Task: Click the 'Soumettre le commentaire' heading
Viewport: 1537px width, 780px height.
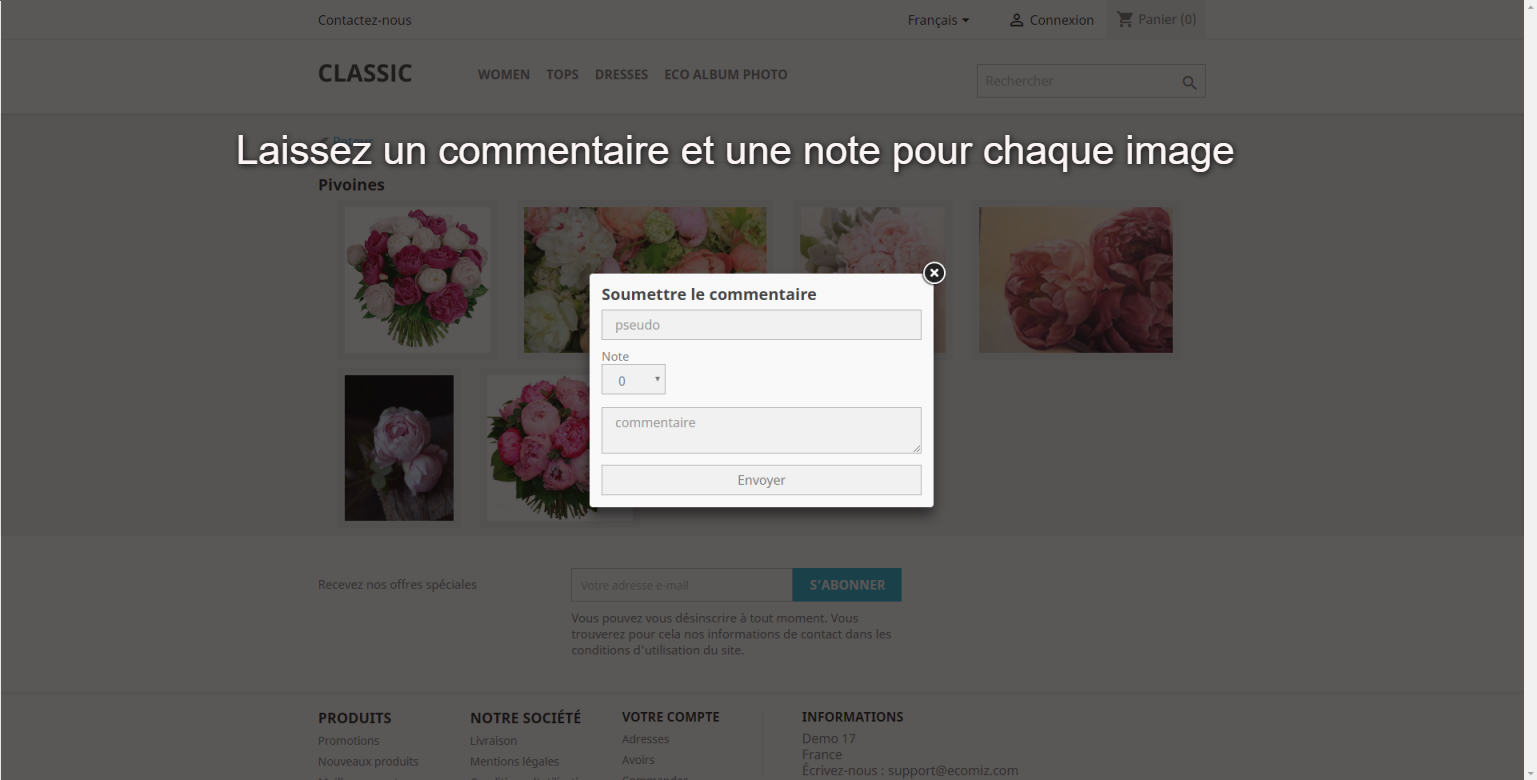Action: (x=709, y=294)
